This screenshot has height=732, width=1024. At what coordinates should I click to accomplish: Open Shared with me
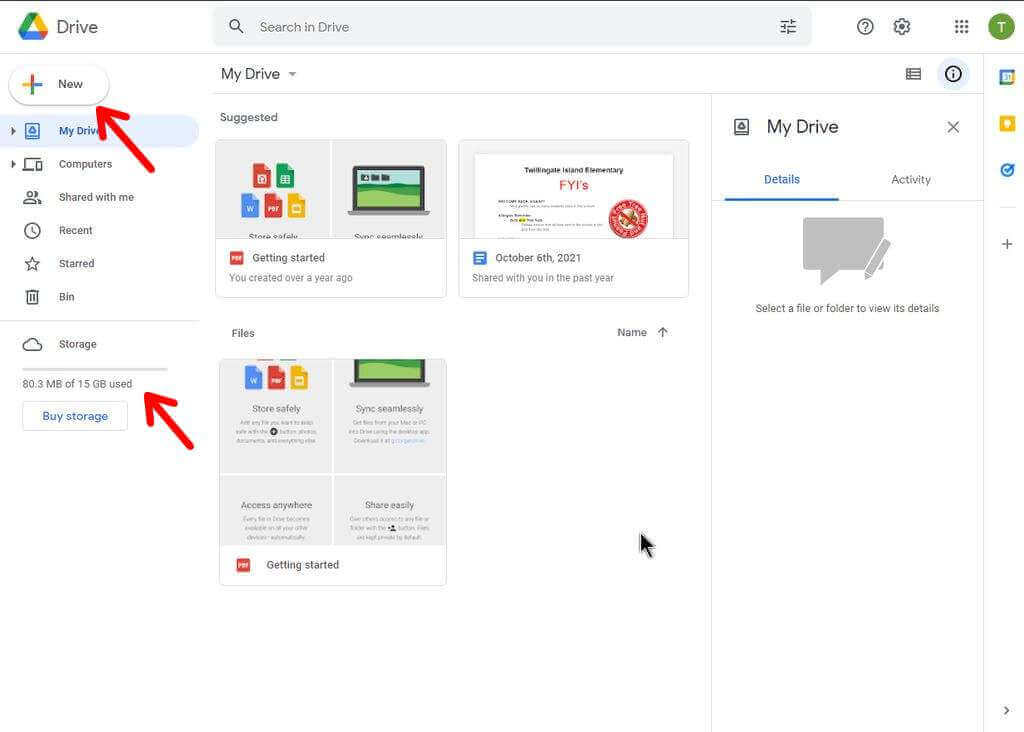tap(99, 197)
